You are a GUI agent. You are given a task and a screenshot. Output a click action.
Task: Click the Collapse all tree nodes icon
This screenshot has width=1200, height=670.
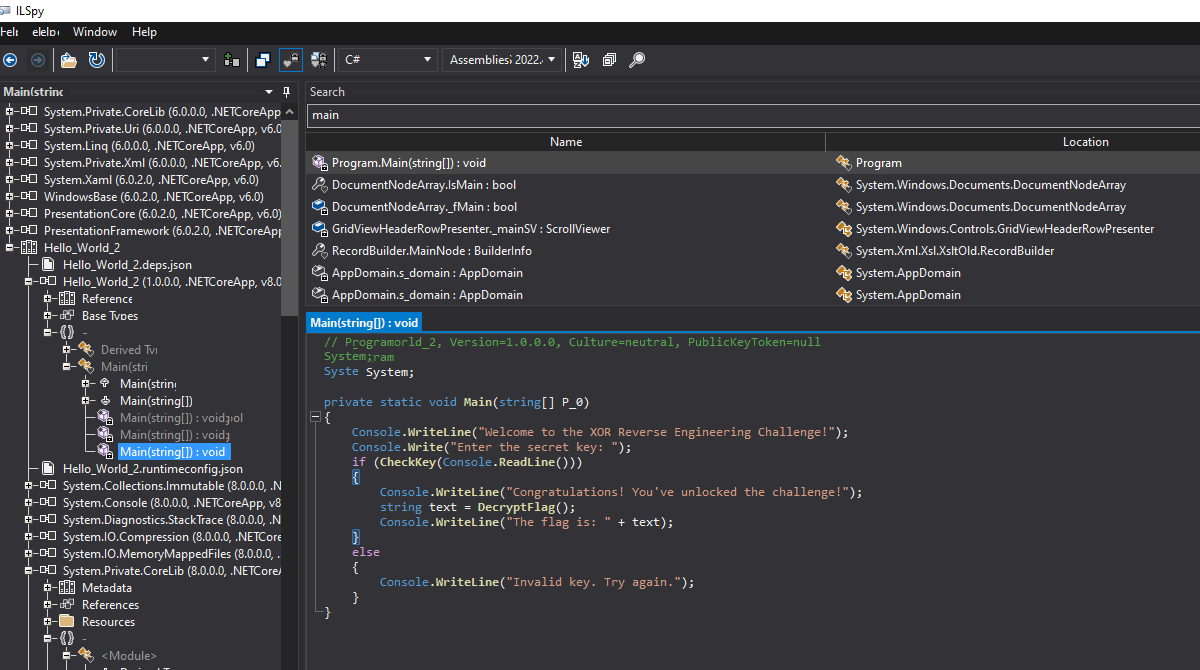(608, 60)
